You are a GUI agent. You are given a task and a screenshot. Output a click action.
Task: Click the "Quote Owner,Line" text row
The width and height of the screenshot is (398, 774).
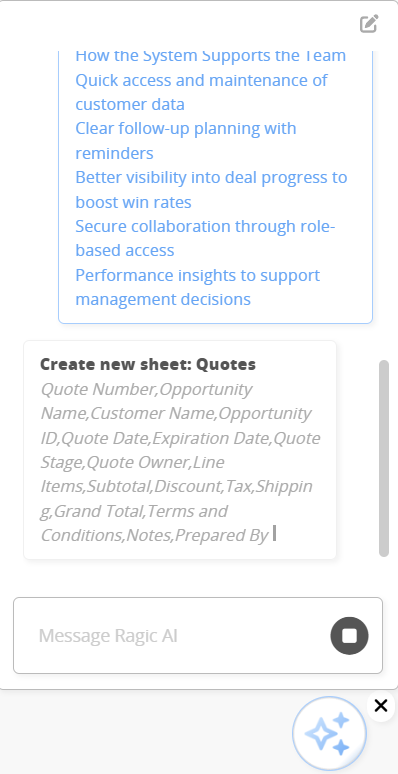(155, 463)
